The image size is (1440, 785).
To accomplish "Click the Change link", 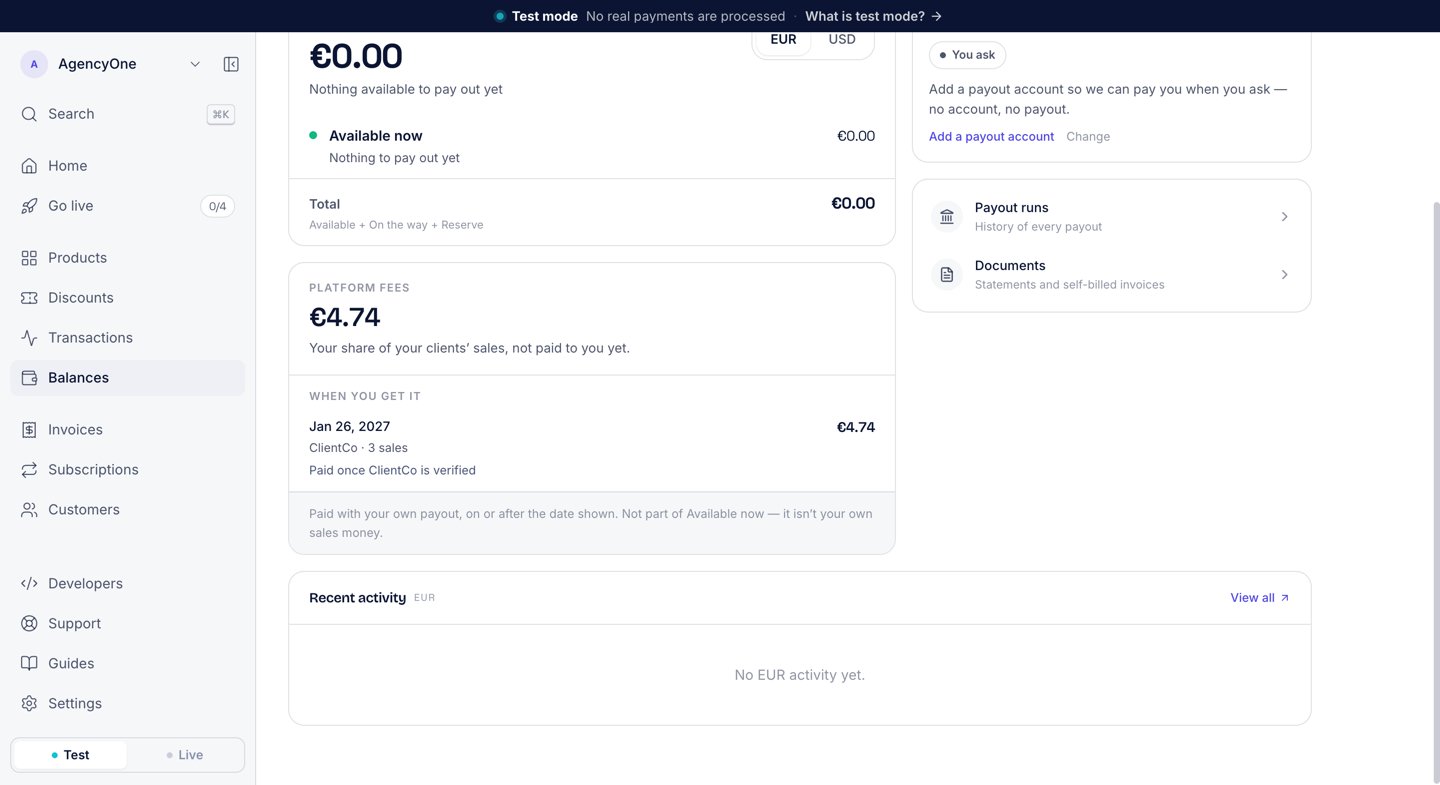I will pyautogui.click(x=1088, y=137).
